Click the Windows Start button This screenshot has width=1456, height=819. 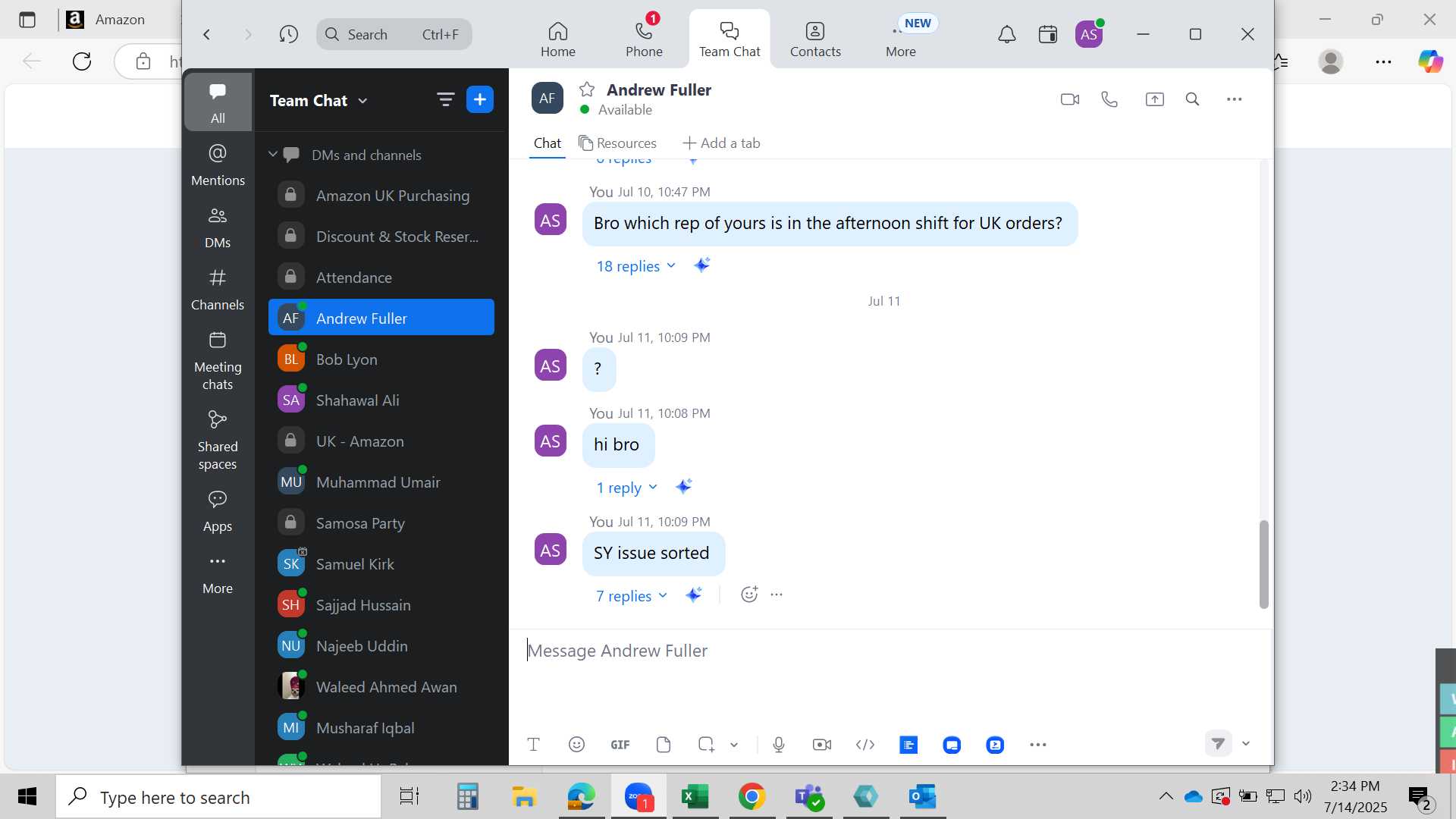pos(27,796)
